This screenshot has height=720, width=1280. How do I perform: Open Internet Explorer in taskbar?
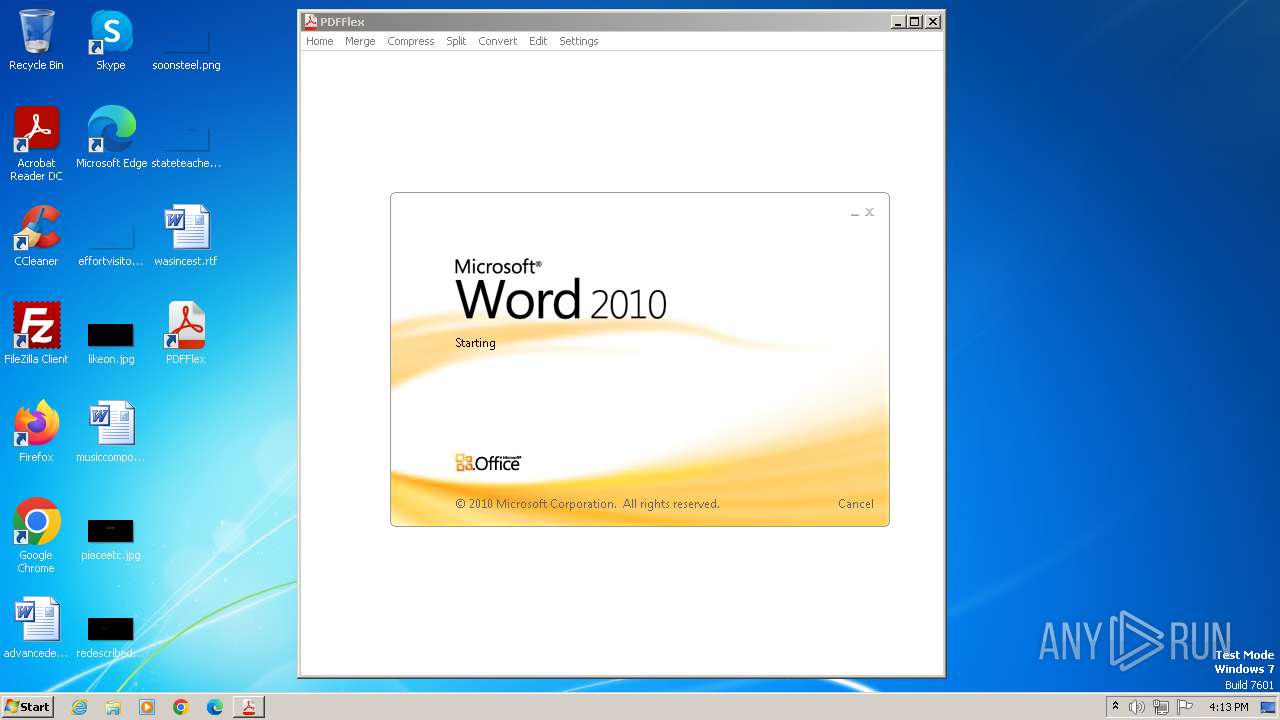click(x=79, y=707)
